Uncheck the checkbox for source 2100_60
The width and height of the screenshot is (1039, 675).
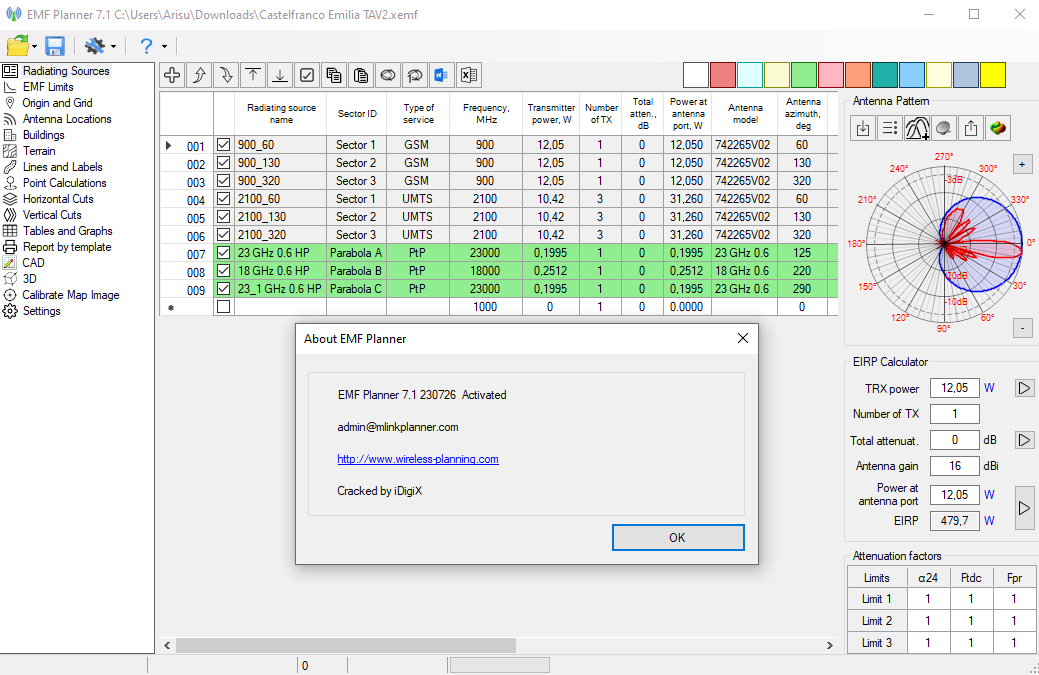point(223,199)
